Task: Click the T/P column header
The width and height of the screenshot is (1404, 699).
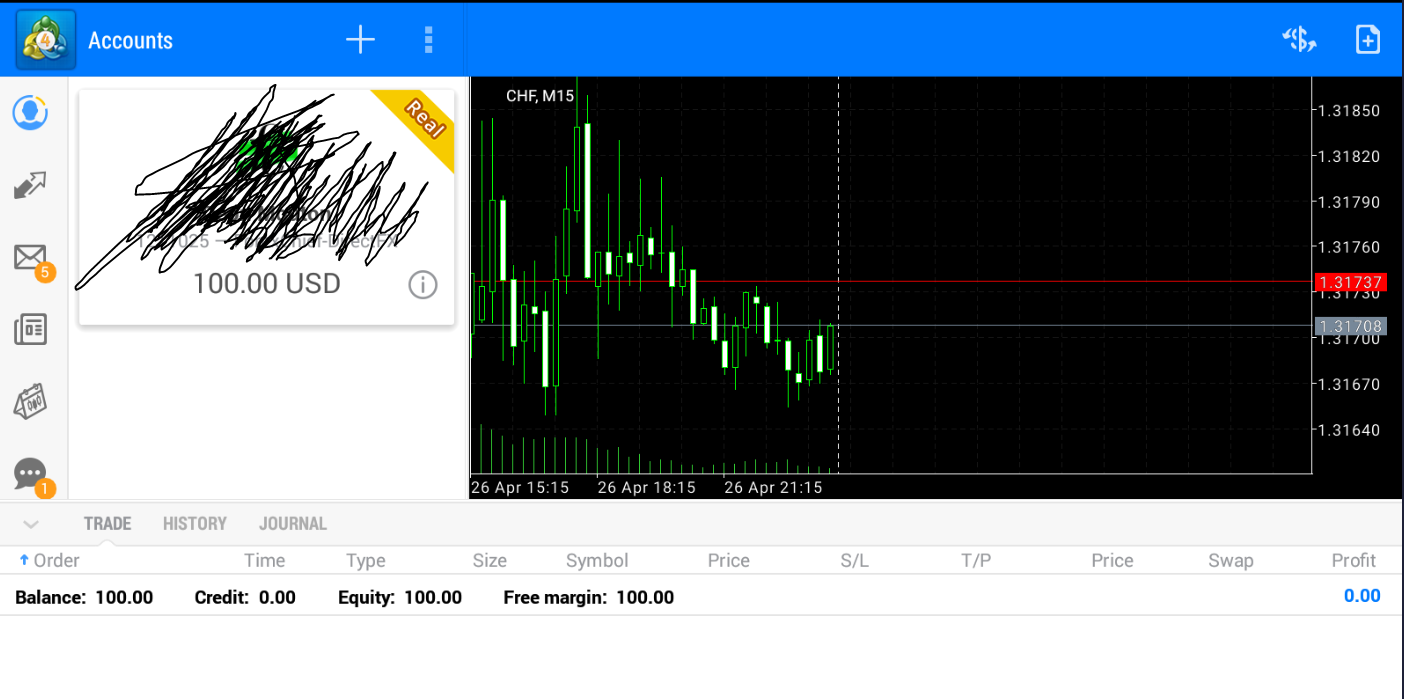Action: pos(976,560)
